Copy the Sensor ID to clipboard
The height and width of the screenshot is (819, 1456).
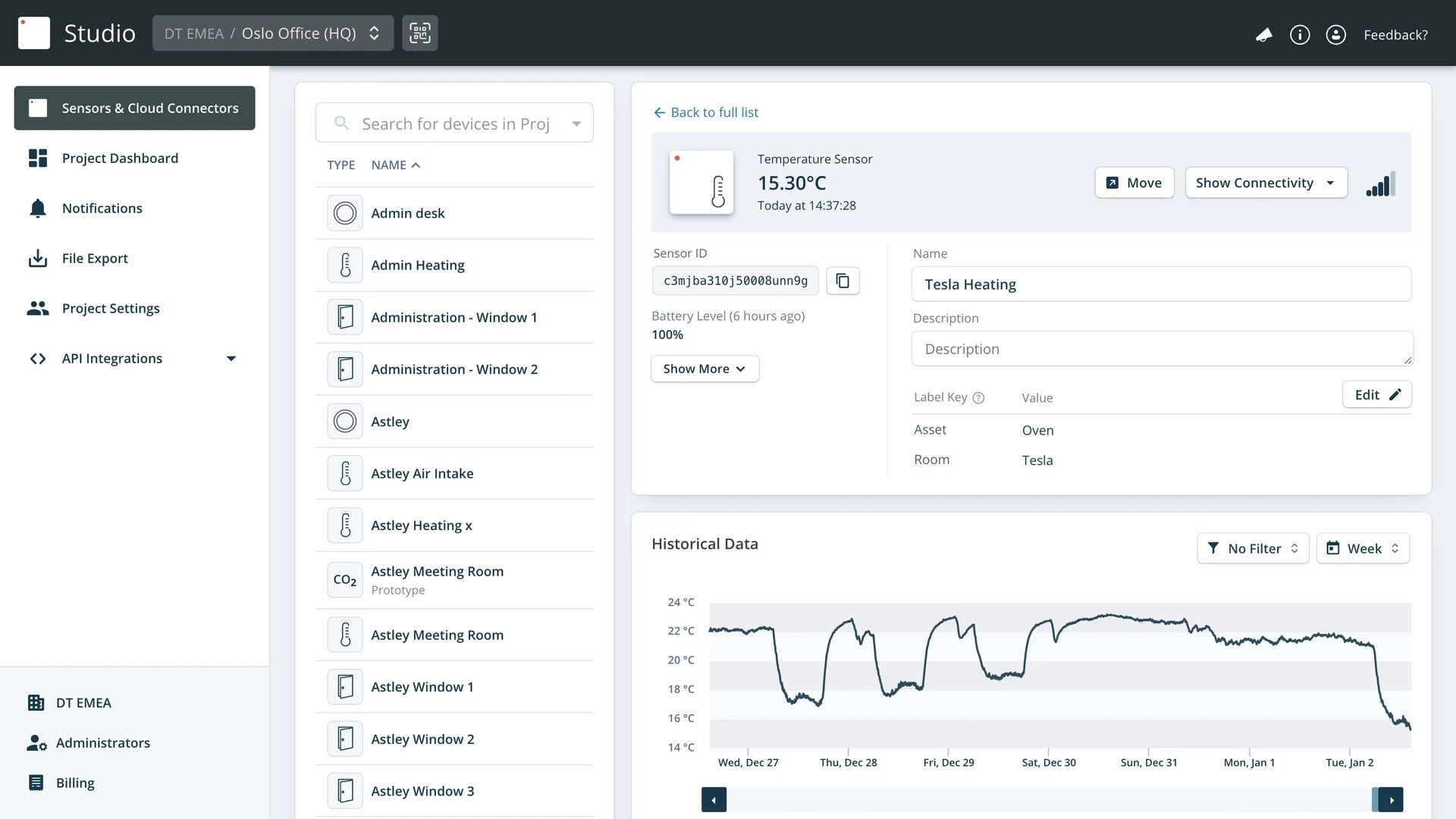click(x=843, y=281)
